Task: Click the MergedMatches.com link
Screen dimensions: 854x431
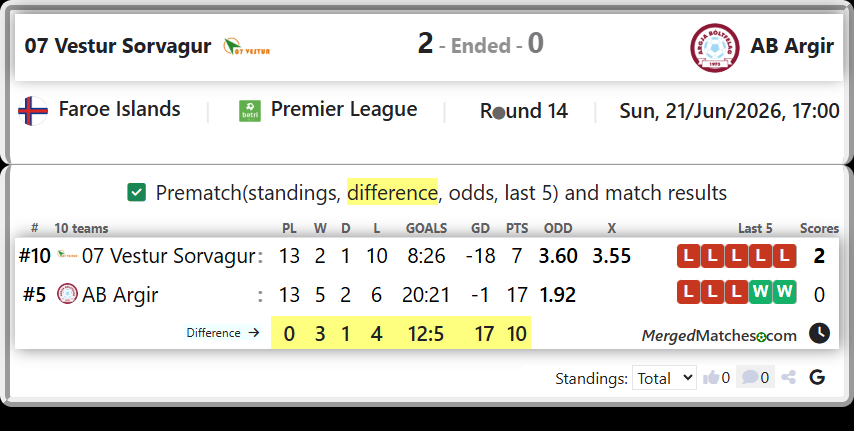Action: (719, 336)
